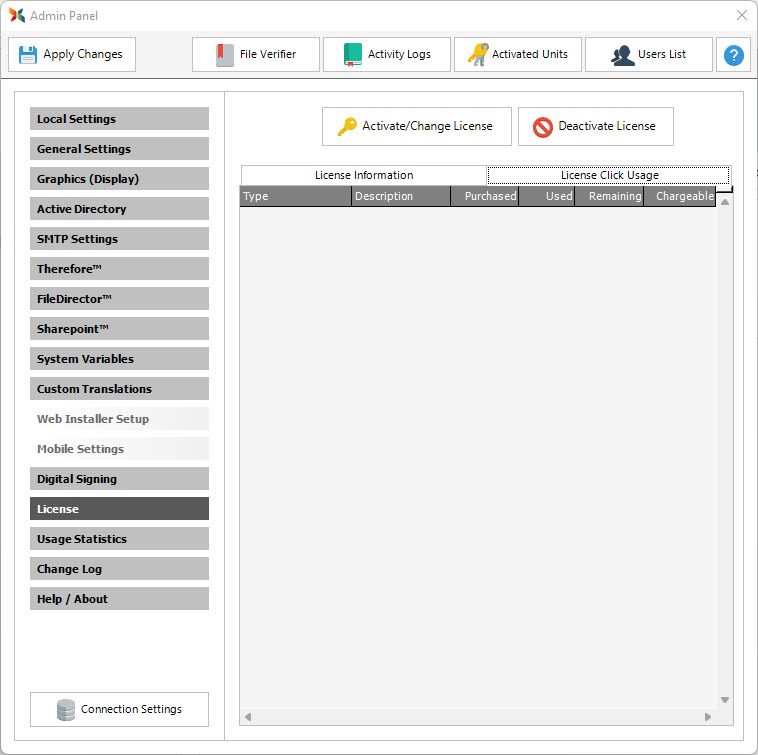Click the File Verifier button label
The width and height of the screenshot is (758, 755).
tap(268, 54)
